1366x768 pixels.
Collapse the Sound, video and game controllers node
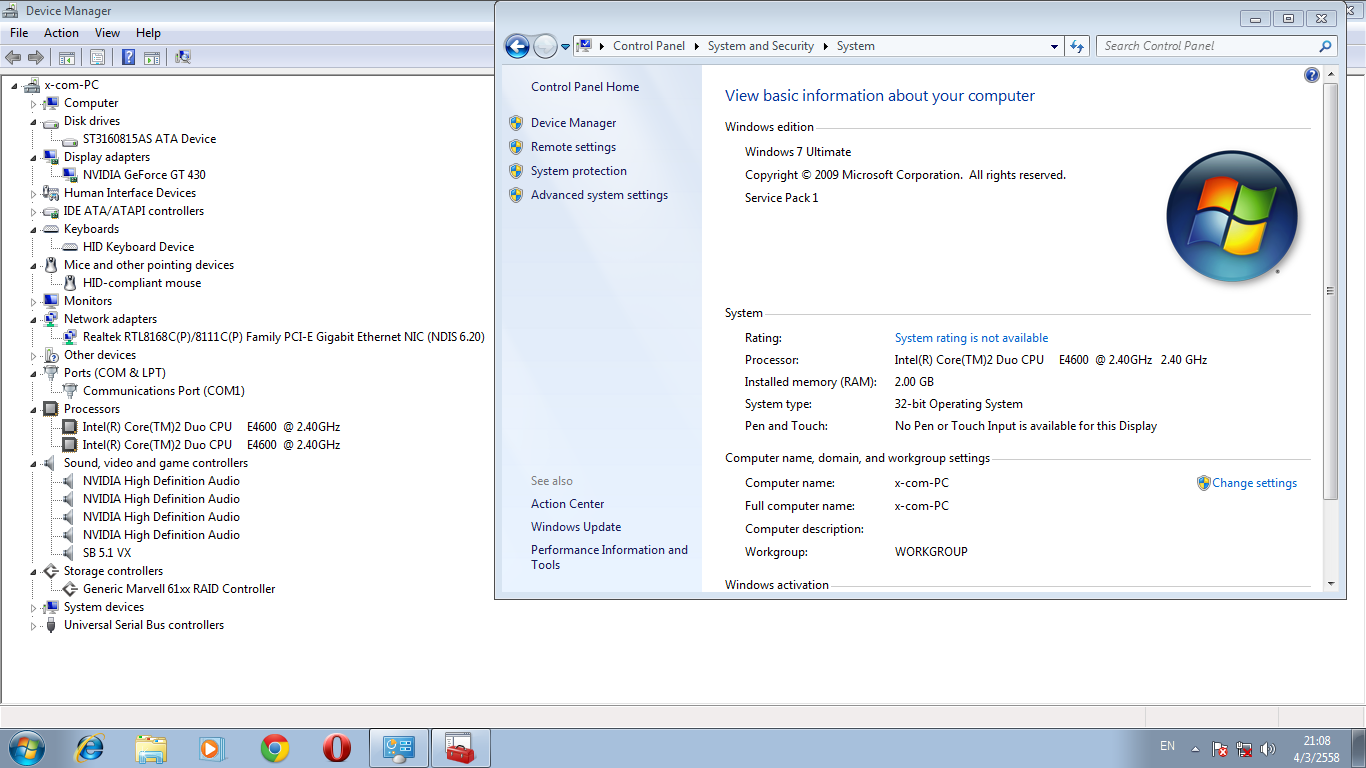[33, 463]
